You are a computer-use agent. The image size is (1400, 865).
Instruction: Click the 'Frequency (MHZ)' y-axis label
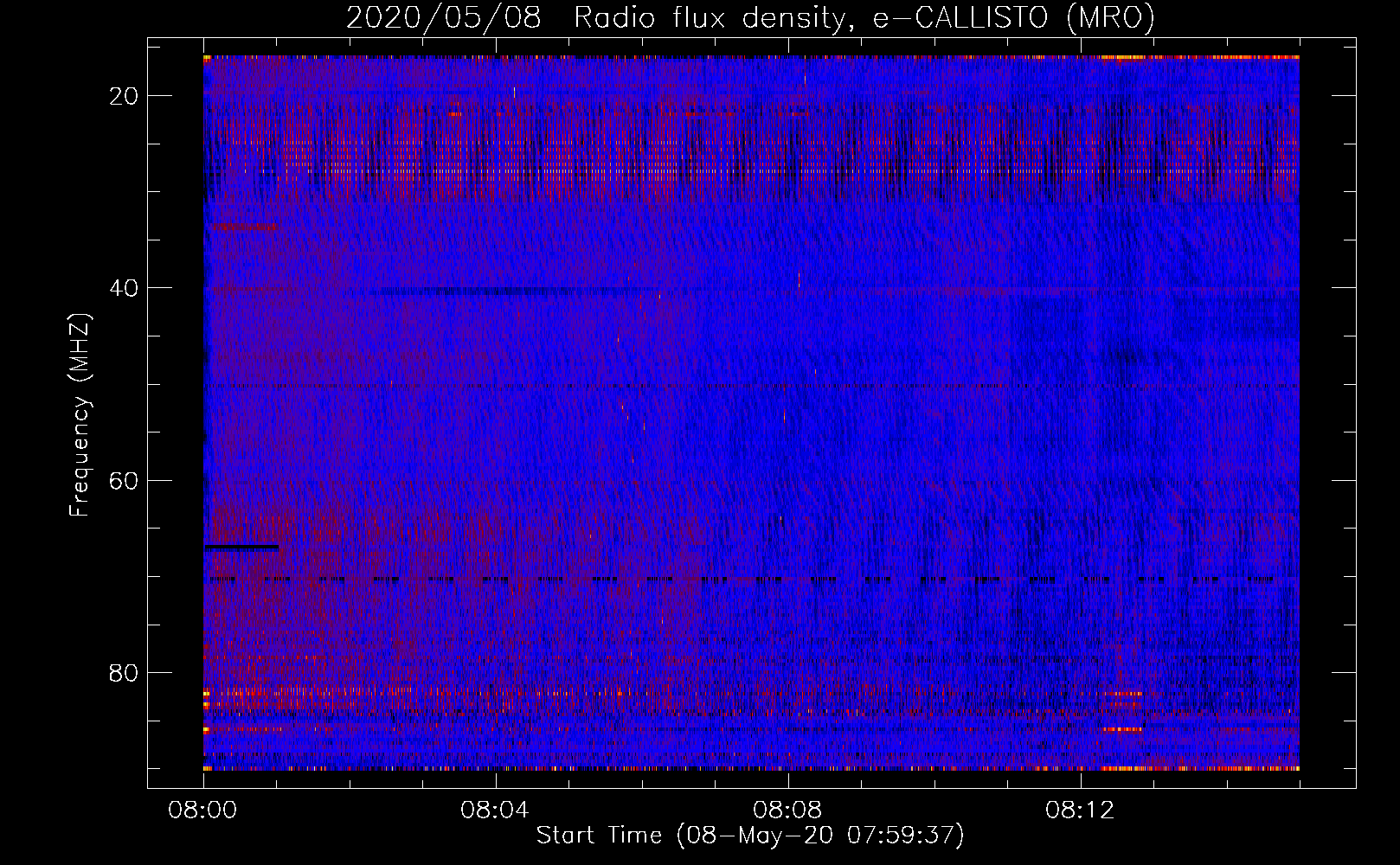pos(80,415)
